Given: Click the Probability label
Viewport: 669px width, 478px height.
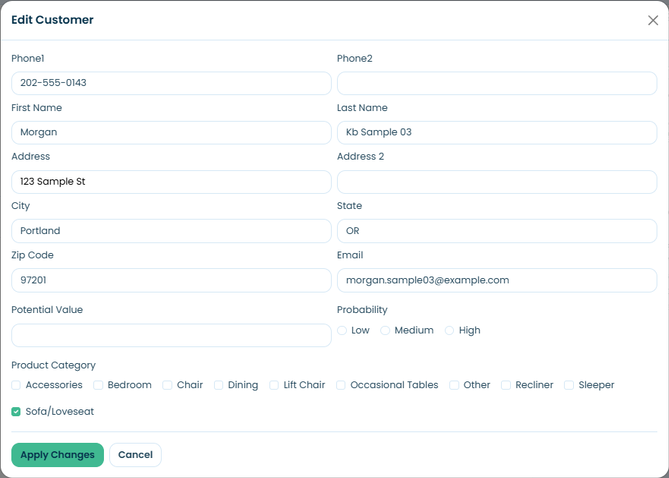Looking at the screenshot, I should tap(362, 310).
